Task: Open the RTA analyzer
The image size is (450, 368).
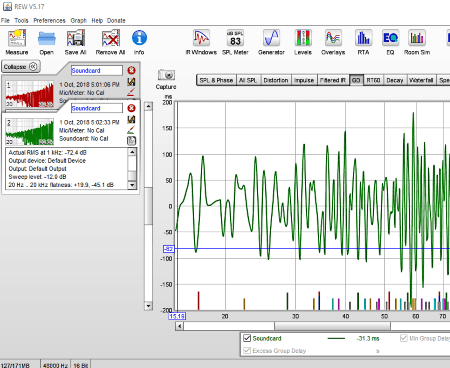Action: click(x=363, y=38)
